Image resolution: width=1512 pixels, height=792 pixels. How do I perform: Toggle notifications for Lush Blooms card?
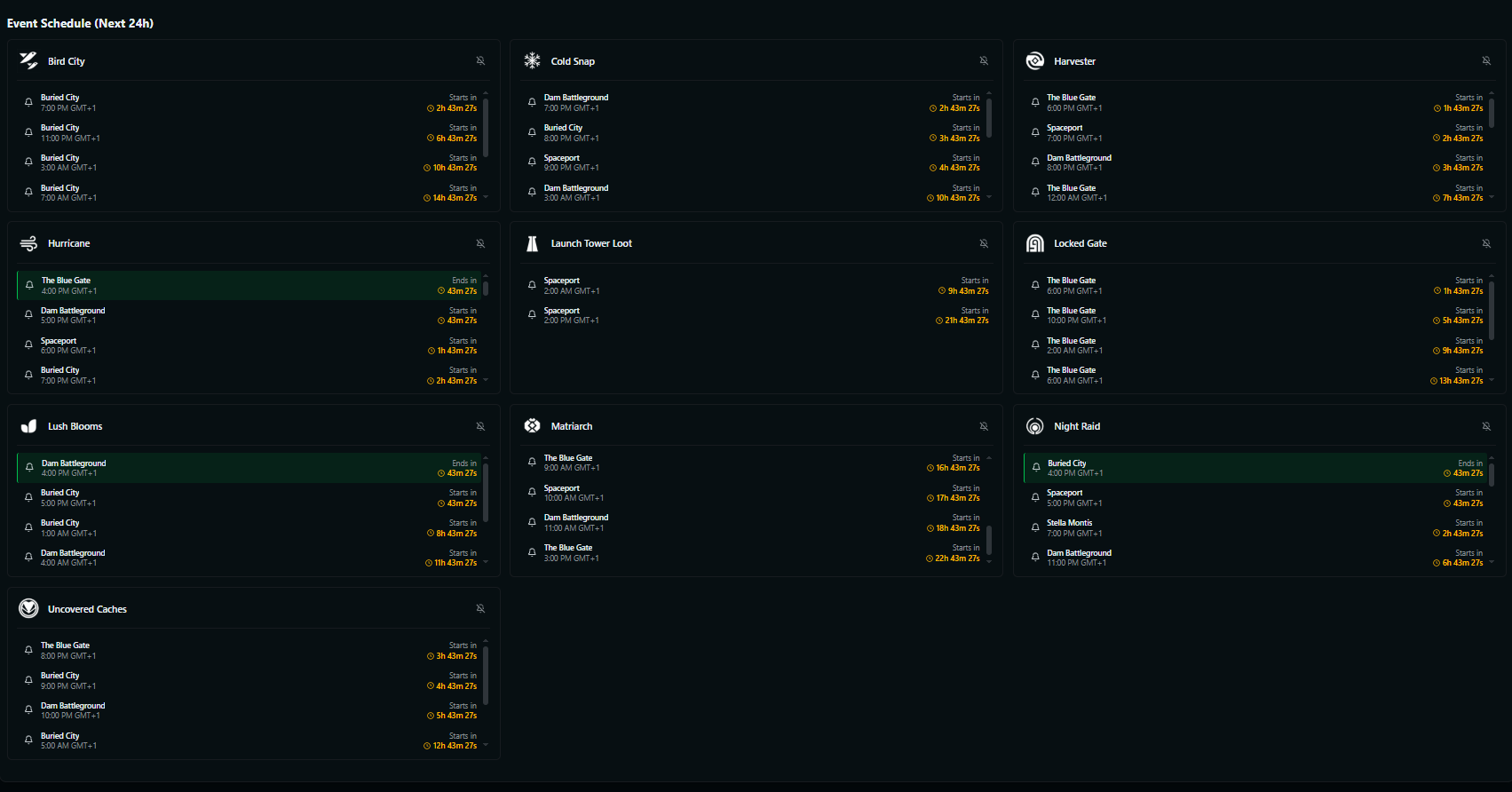click(x=480, y=426)
